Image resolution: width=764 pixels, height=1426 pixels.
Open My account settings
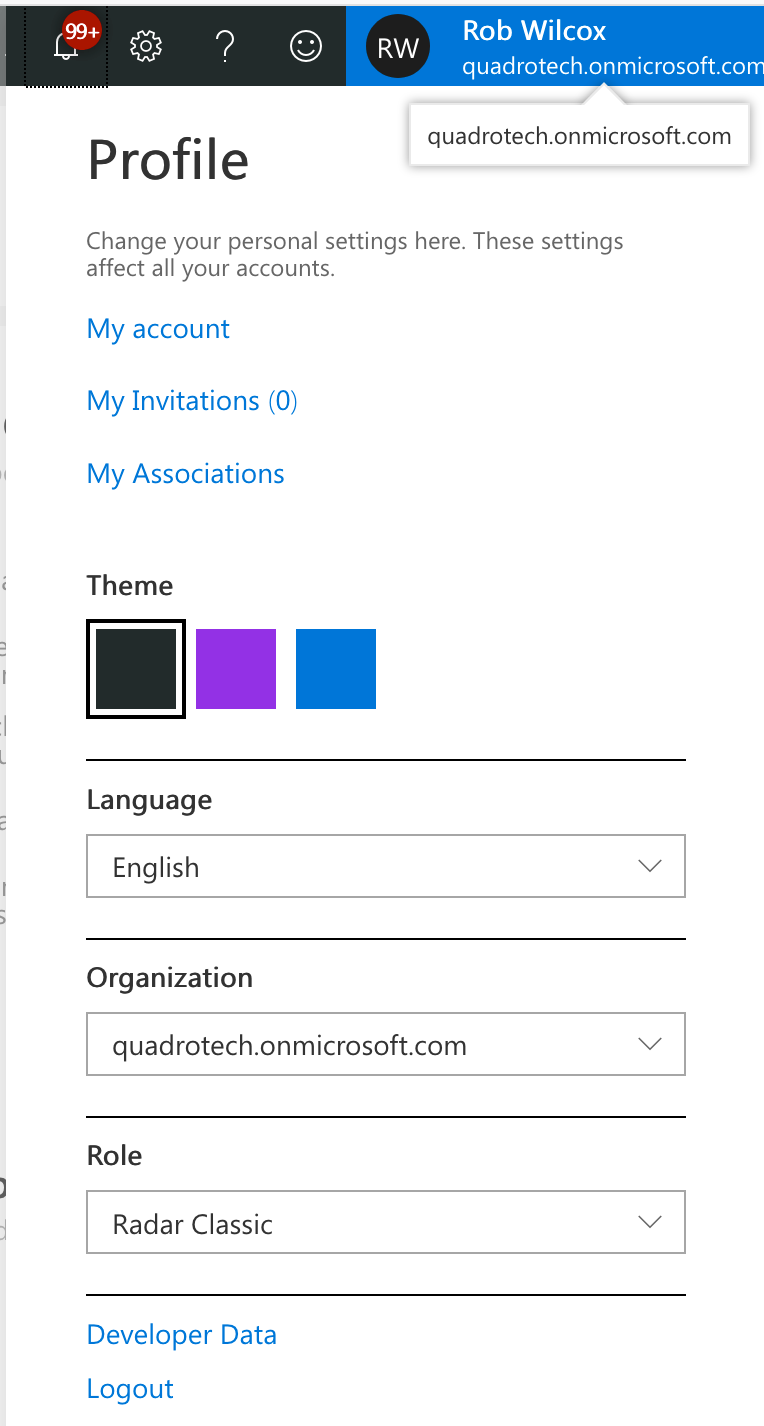[x=157, y=328]
